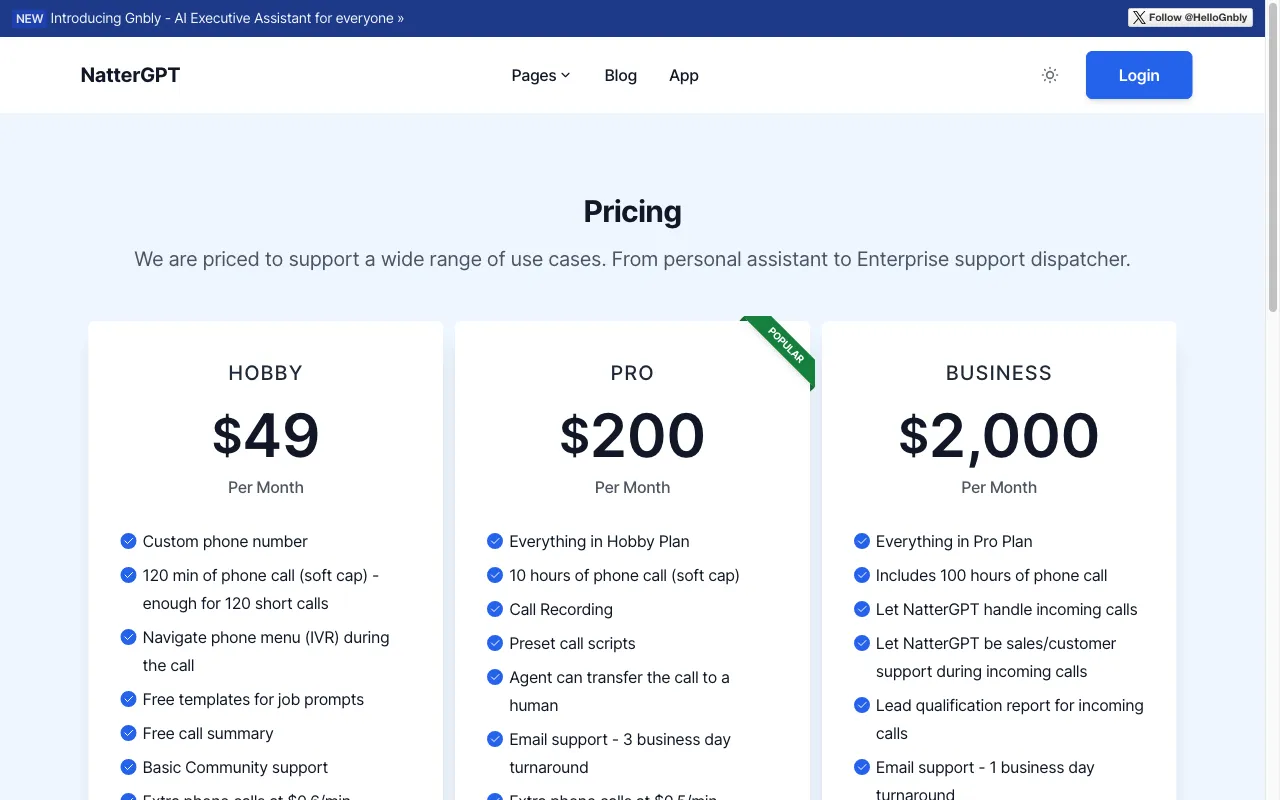Screen dimensions: 1280x800
Task: Click the NEW badge in banner
Action: click(x=30, y=18)
